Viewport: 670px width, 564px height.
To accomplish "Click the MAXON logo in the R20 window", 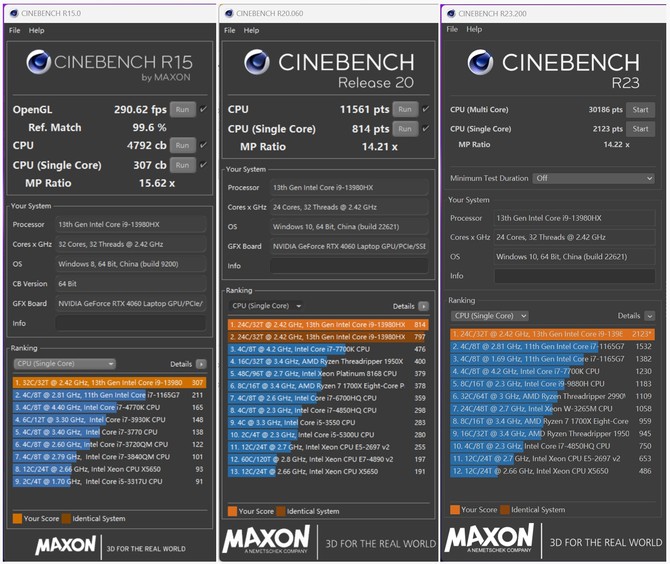I will pyautogui.click(x=266, y=540).
